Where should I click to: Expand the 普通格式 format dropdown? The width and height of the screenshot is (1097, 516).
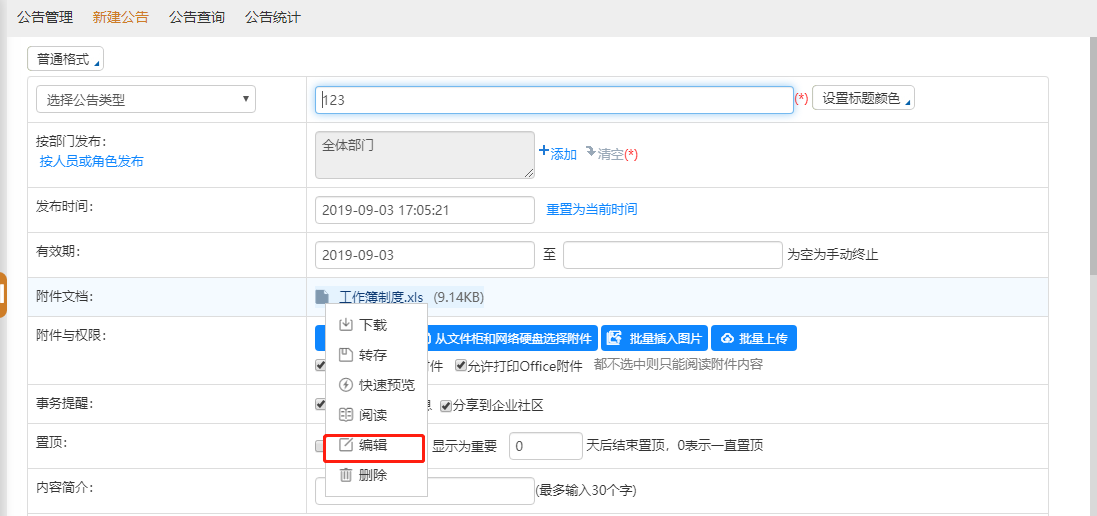[65, 59]
